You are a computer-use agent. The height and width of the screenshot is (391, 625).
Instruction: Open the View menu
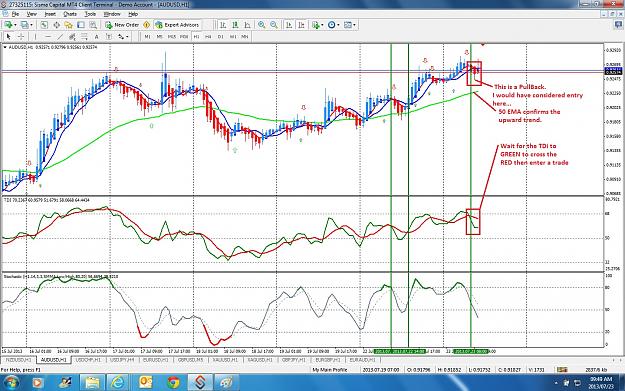[31, 14]
